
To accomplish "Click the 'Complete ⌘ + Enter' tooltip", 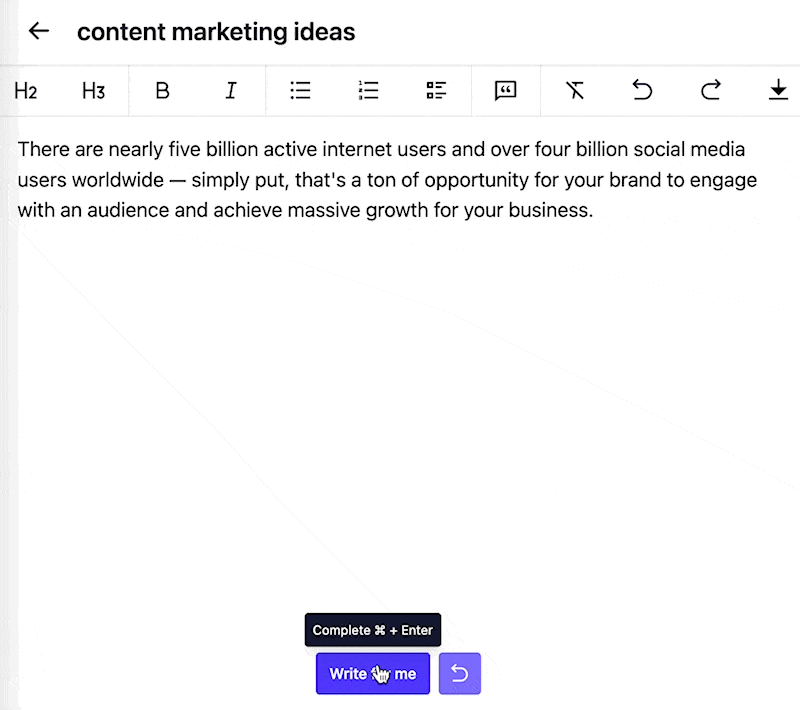I will [372, 630].
